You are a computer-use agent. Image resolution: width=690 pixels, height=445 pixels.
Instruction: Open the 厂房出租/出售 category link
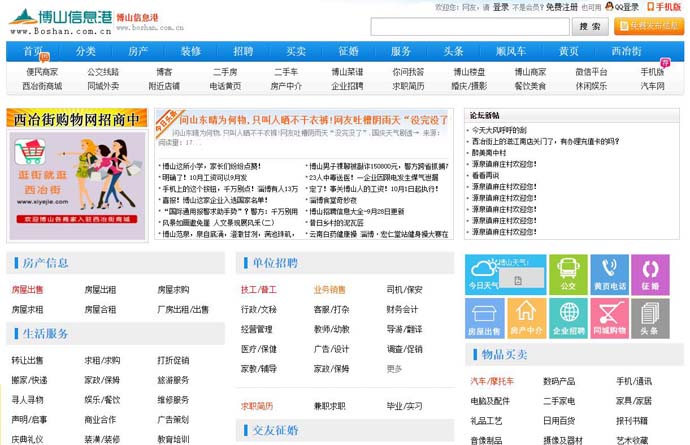(183, 309)
